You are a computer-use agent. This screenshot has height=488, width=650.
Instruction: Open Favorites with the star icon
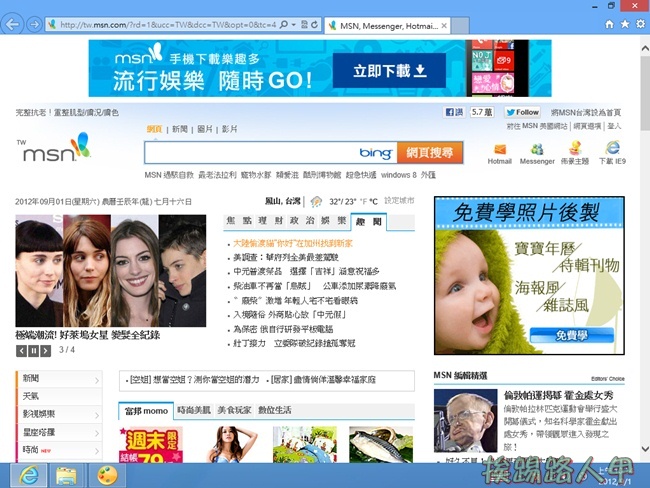[x=625, y=24]
